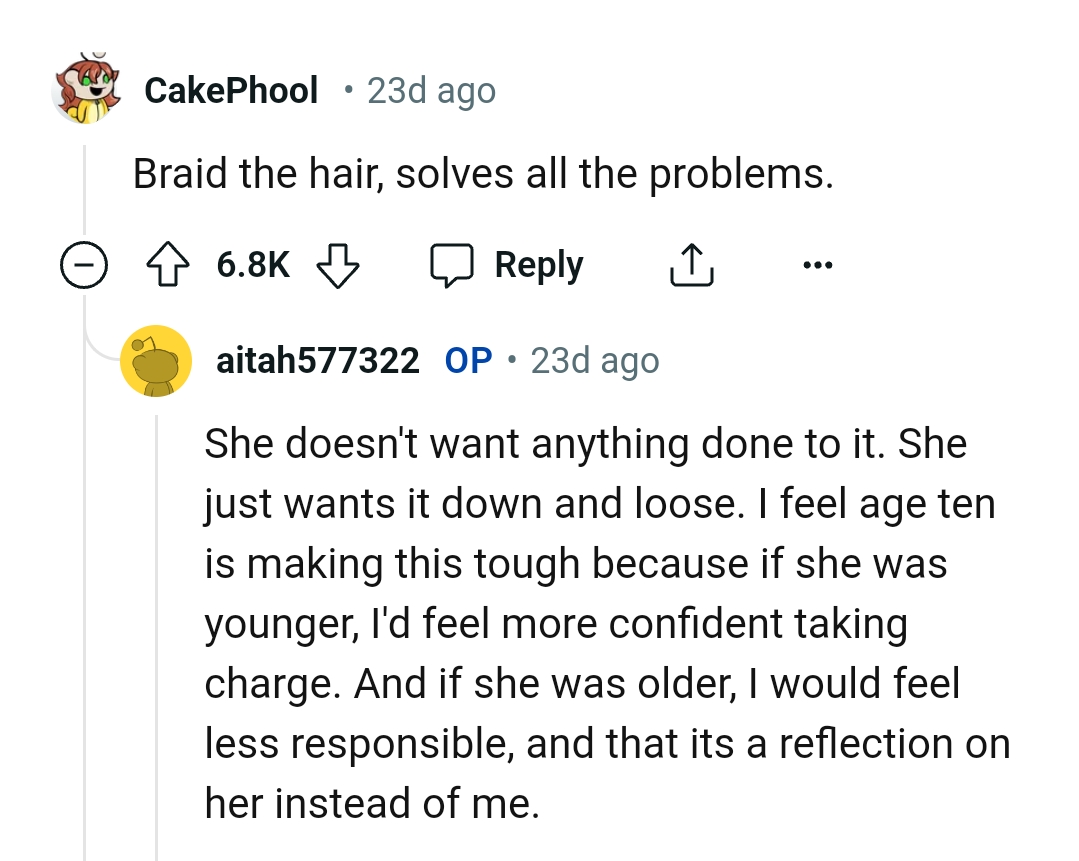Image resolution: width=1079 pixels, height=861 pixels.
Task: Toggle collapse state via the minus circle
Action: [x=85, y=264]
